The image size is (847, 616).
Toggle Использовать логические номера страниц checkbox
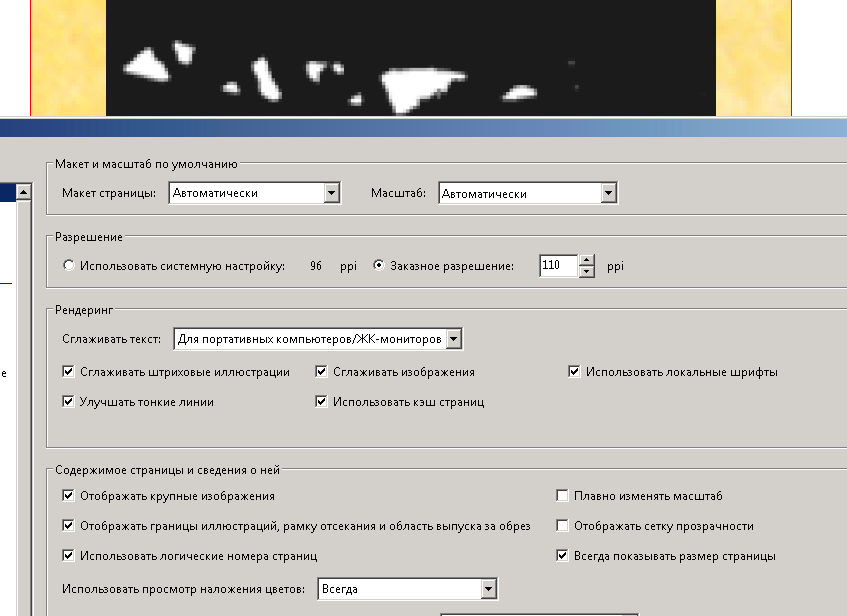pos(68,555)
